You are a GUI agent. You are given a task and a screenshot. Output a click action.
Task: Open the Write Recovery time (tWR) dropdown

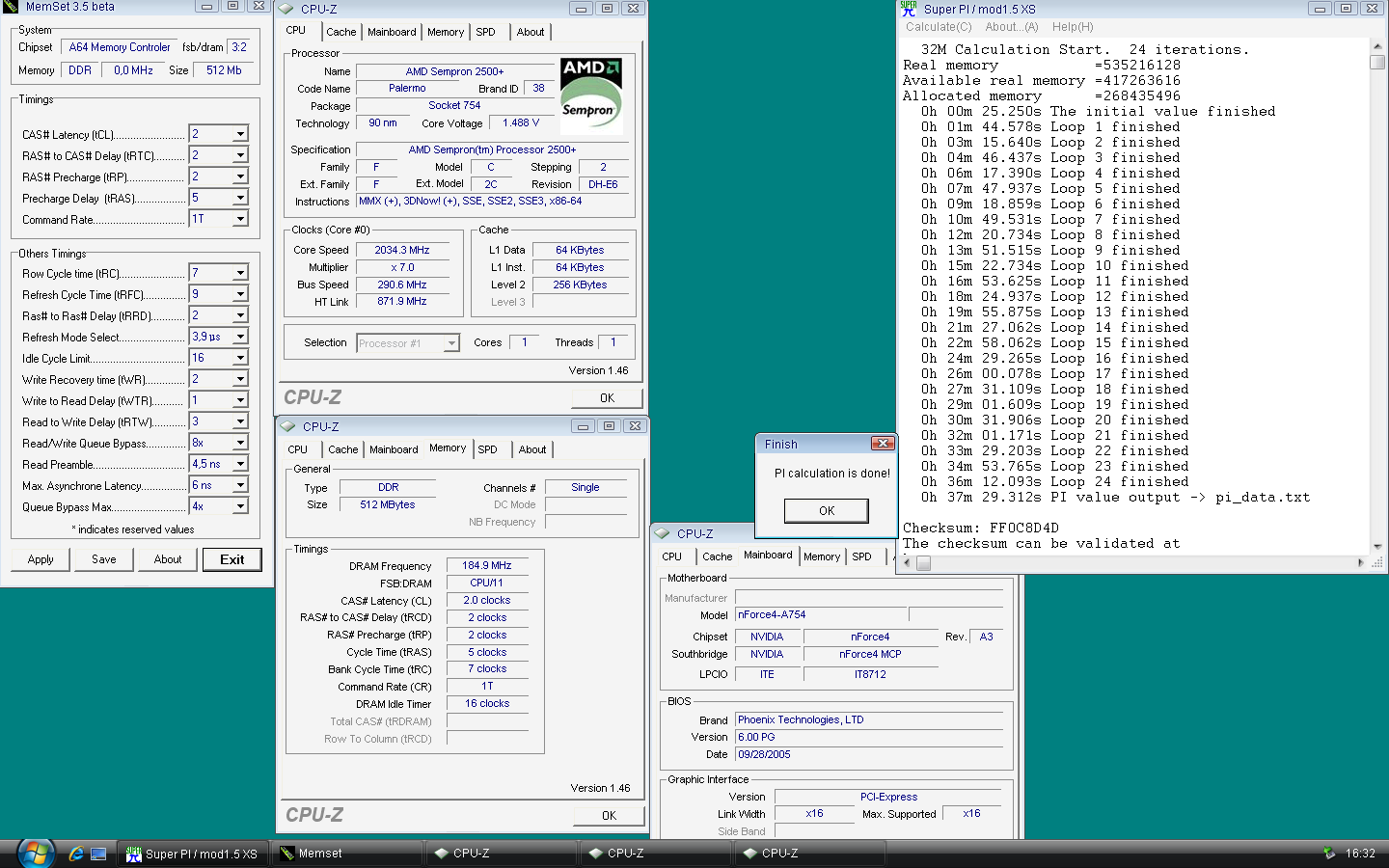coord(240,379)
